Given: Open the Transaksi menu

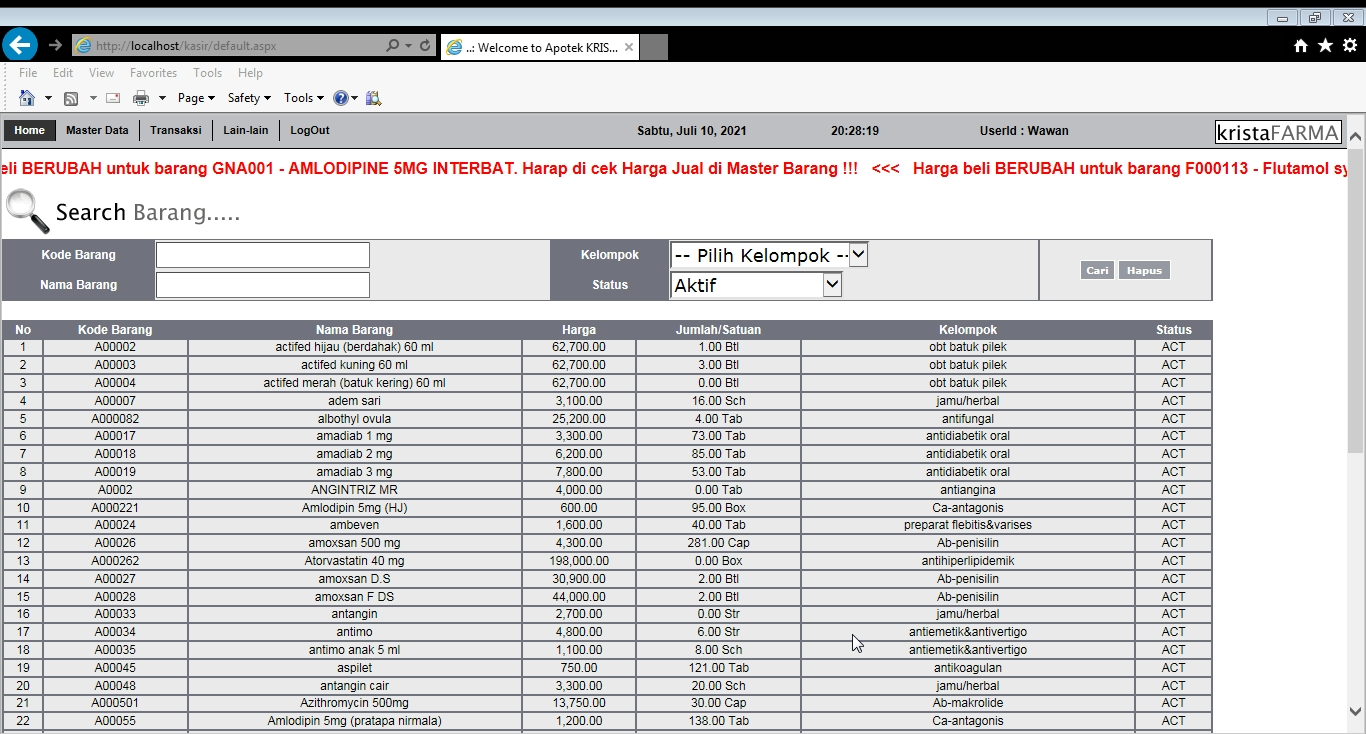Looking at the screenshot, I should click(176, 131).
